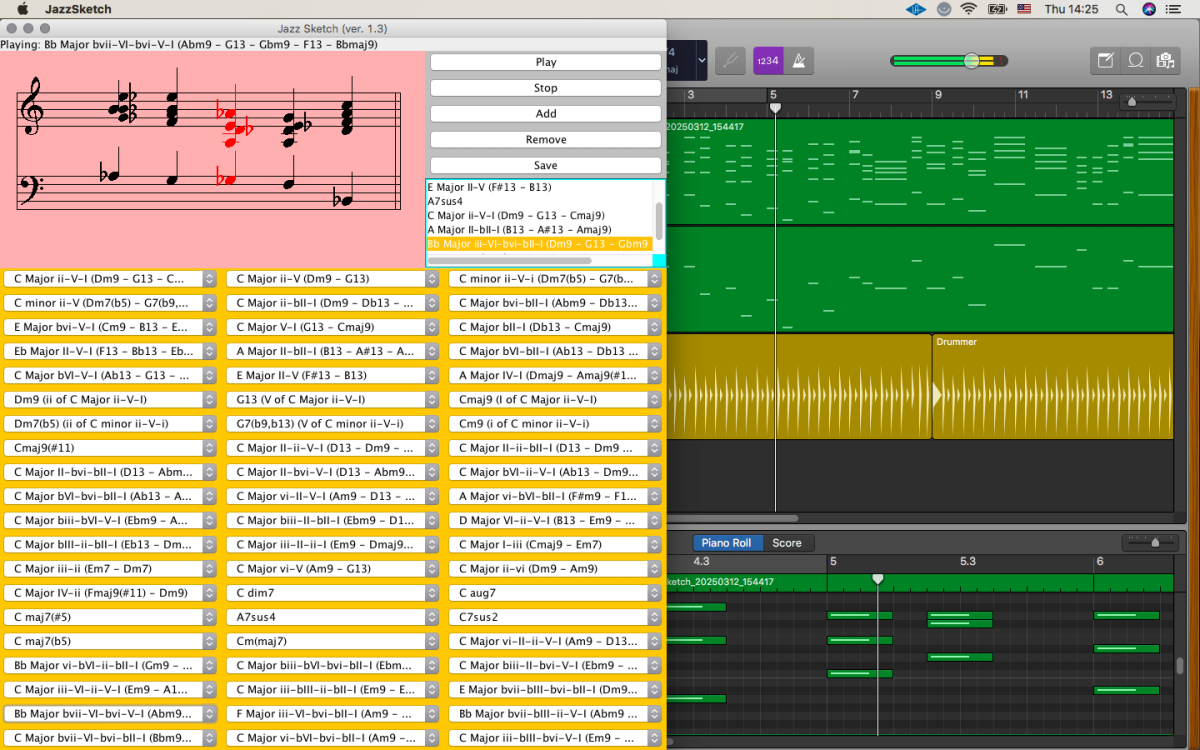
Task: Toggle the metronome in GarageBand
Action: coord(799,60)
